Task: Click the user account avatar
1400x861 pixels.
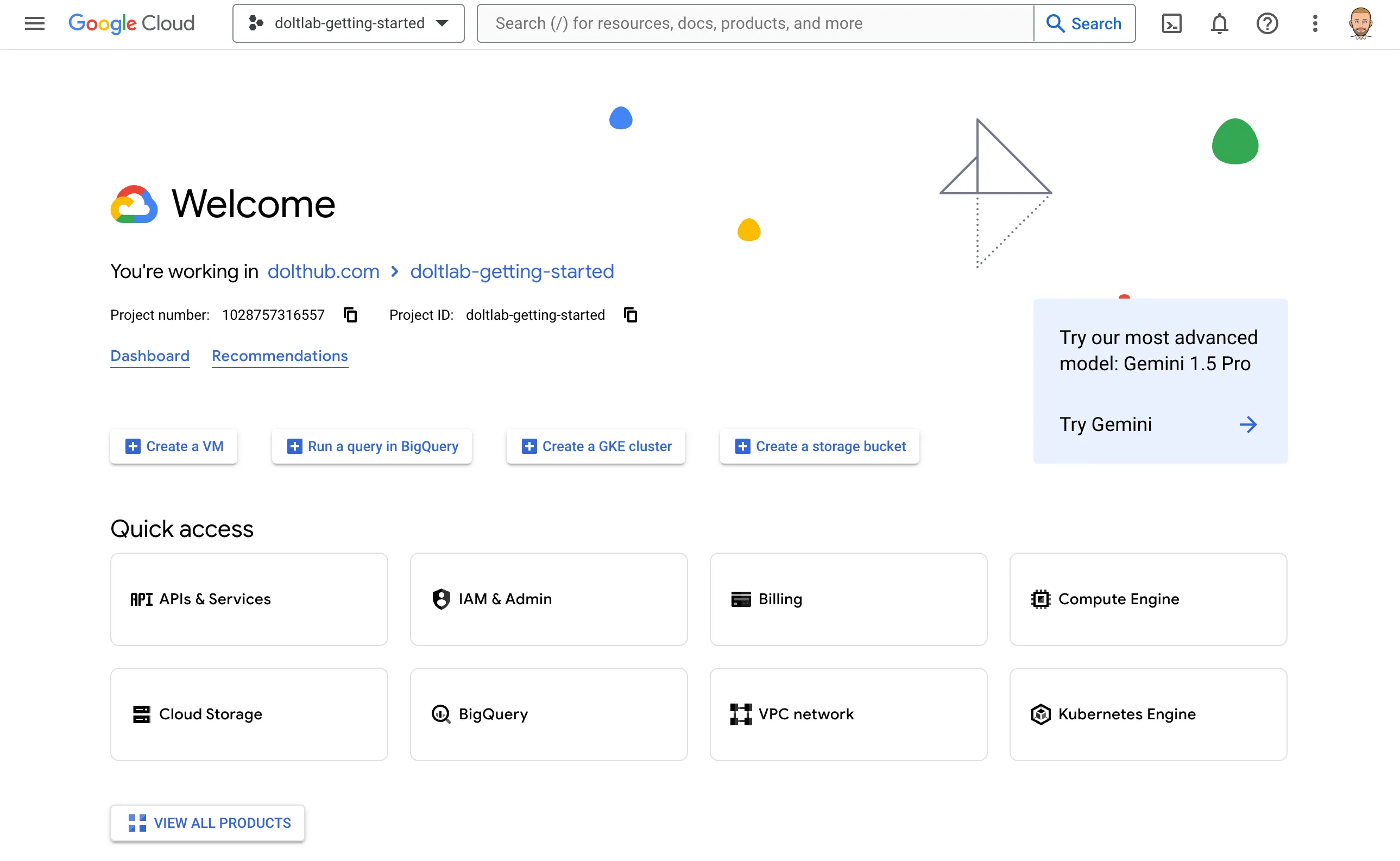Action: [x=1360, y=23]
